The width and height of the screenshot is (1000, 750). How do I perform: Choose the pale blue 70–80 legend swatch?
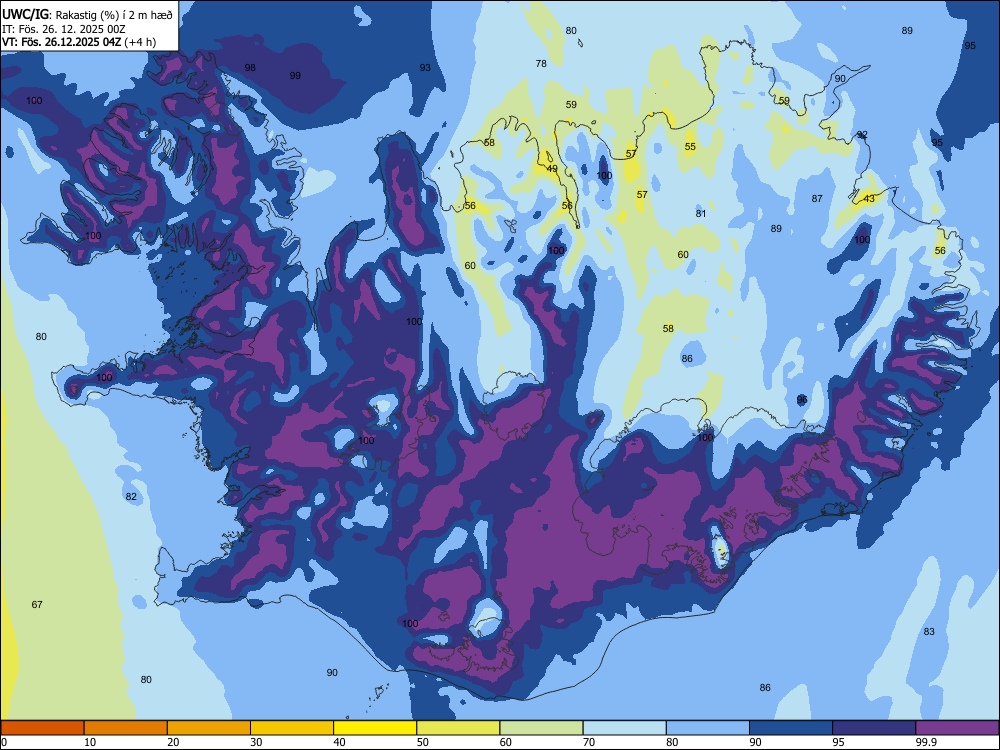(624, 728)
